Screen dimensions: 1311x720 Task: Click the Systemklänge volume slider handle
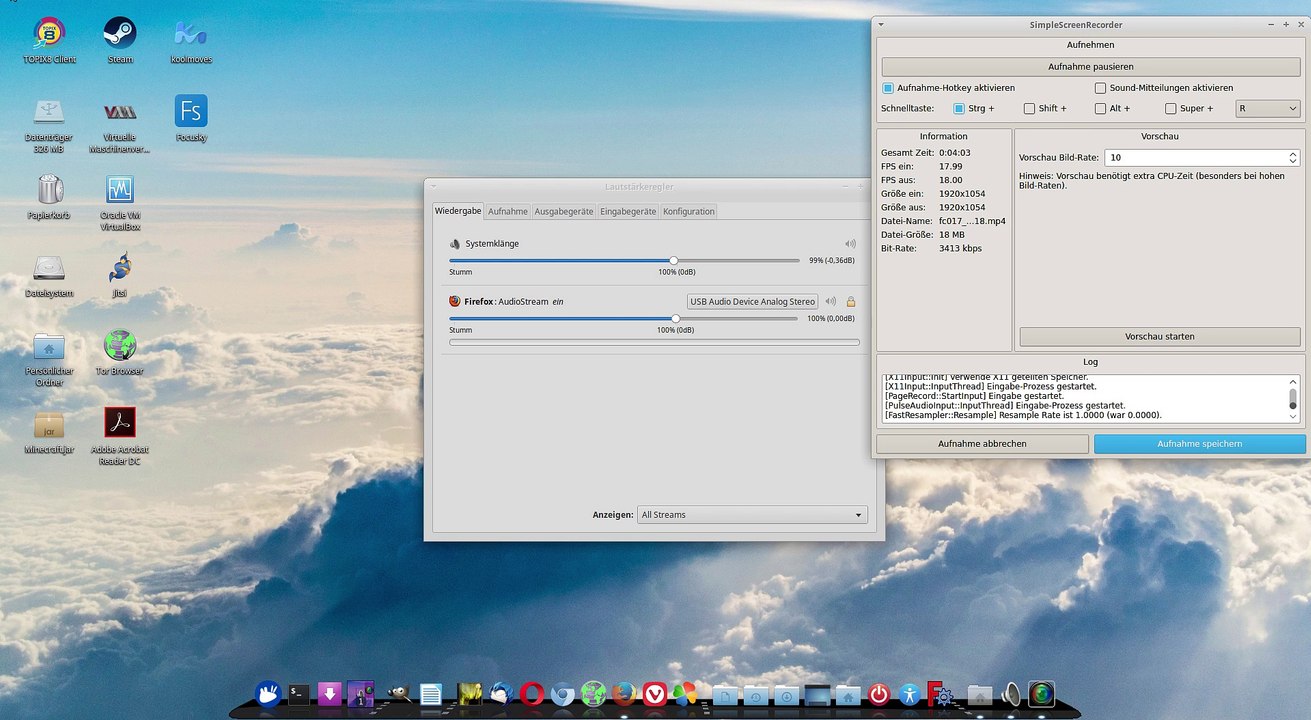point(674,261)
